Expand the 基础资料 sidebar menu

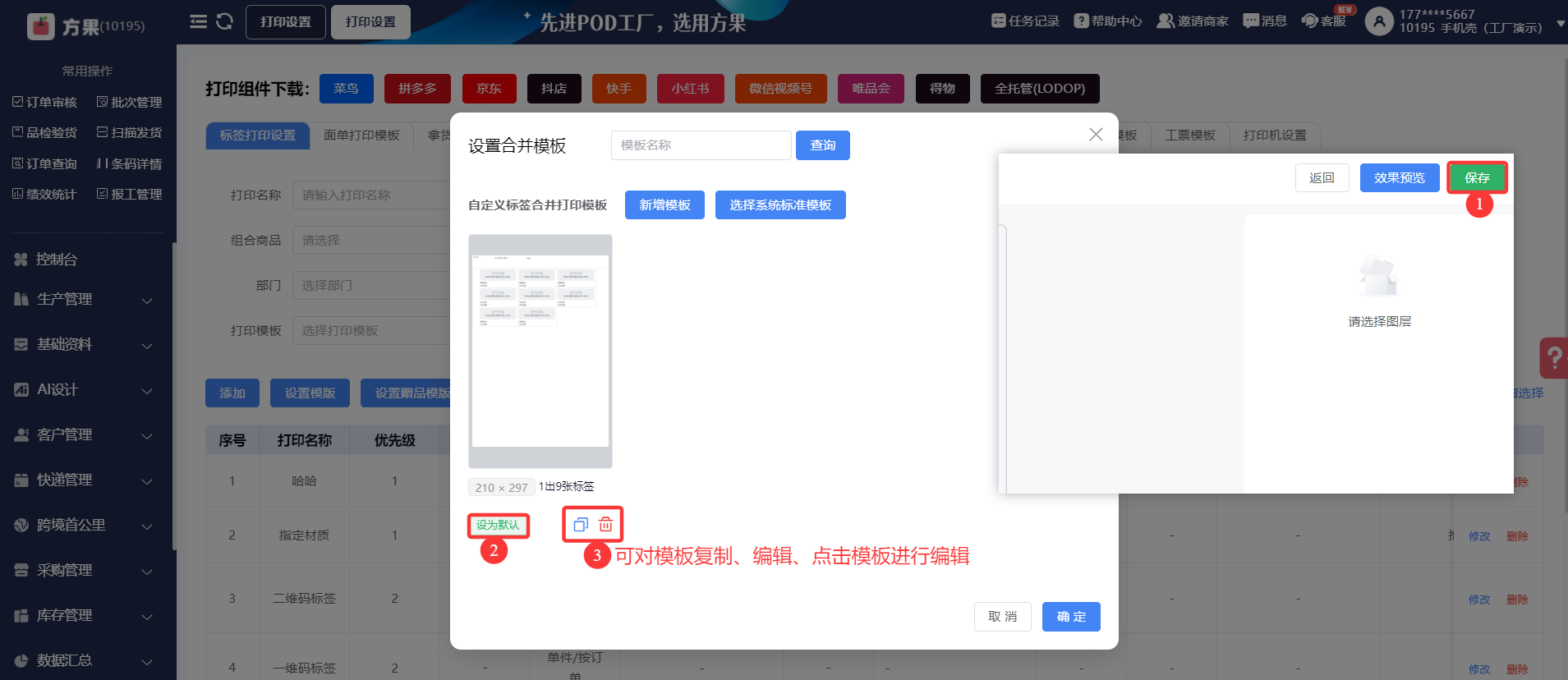coord(86,344)
